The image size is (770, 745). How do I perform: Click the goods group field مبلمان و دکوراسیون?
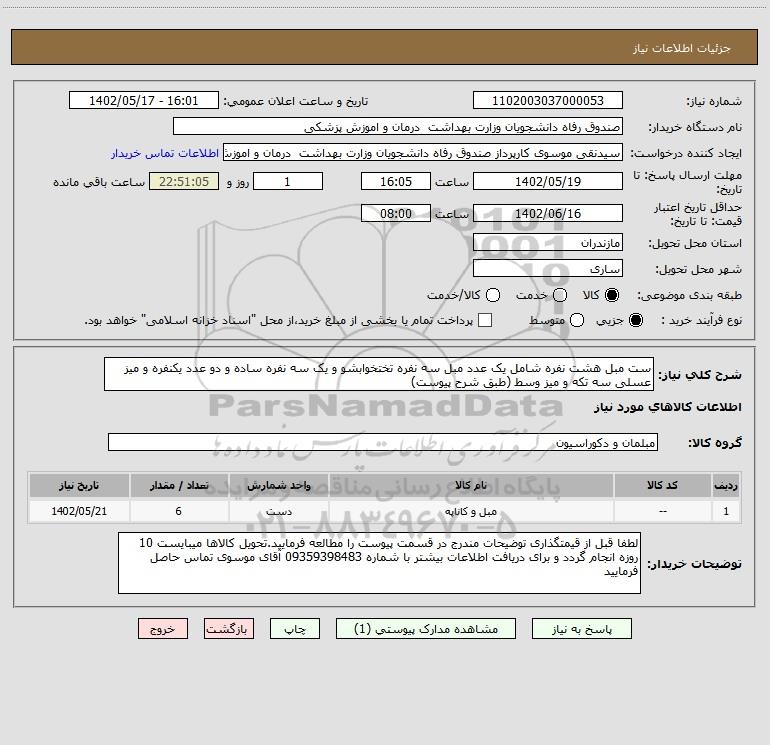[x=383, y=442]
